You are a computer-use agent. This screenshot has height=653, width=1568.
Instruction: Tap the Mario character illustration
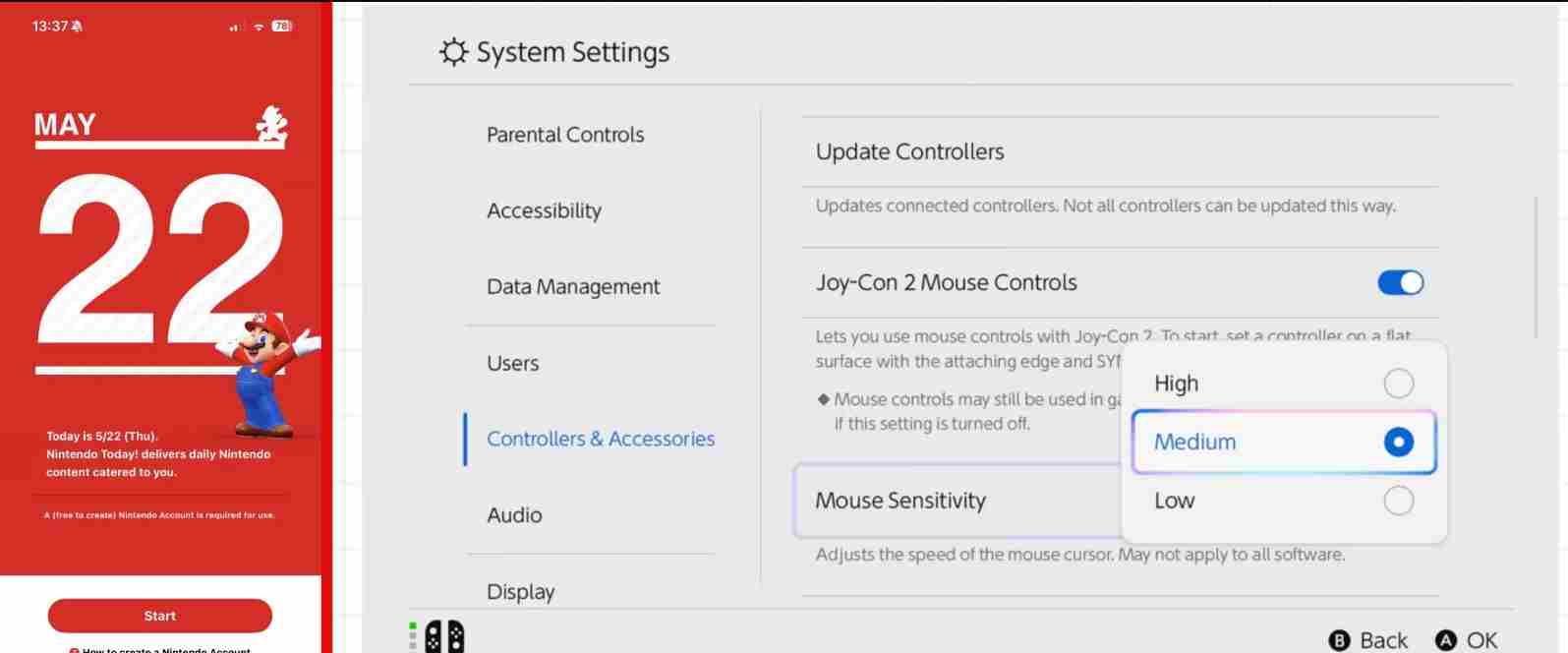(x=265, y=376)
